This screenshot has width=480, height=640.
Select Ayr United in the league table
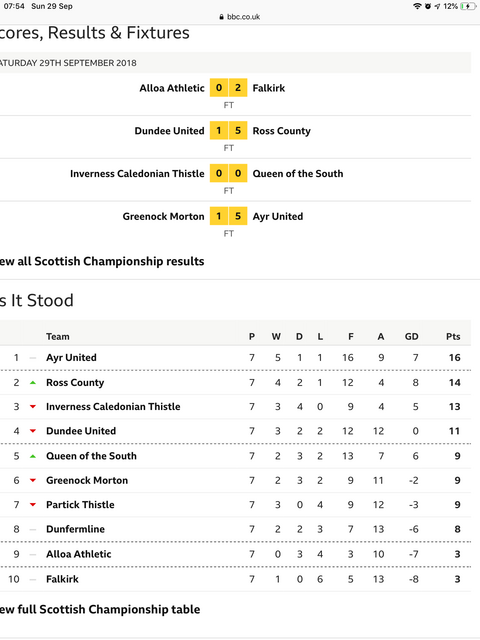point(71,358)
